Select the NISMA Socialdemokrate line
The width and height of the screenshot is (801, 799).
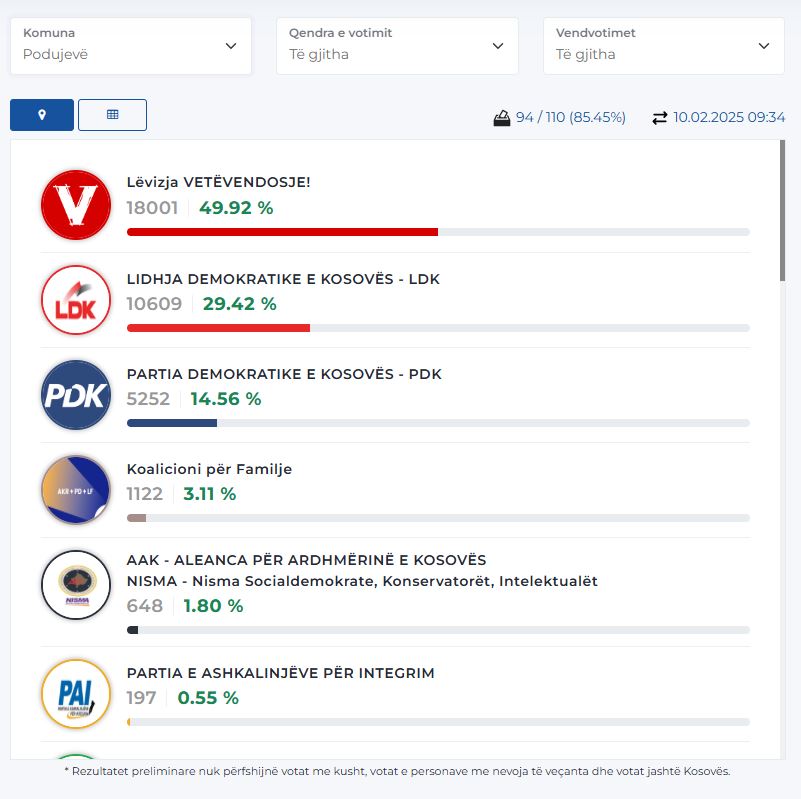(x=362, y=581)
